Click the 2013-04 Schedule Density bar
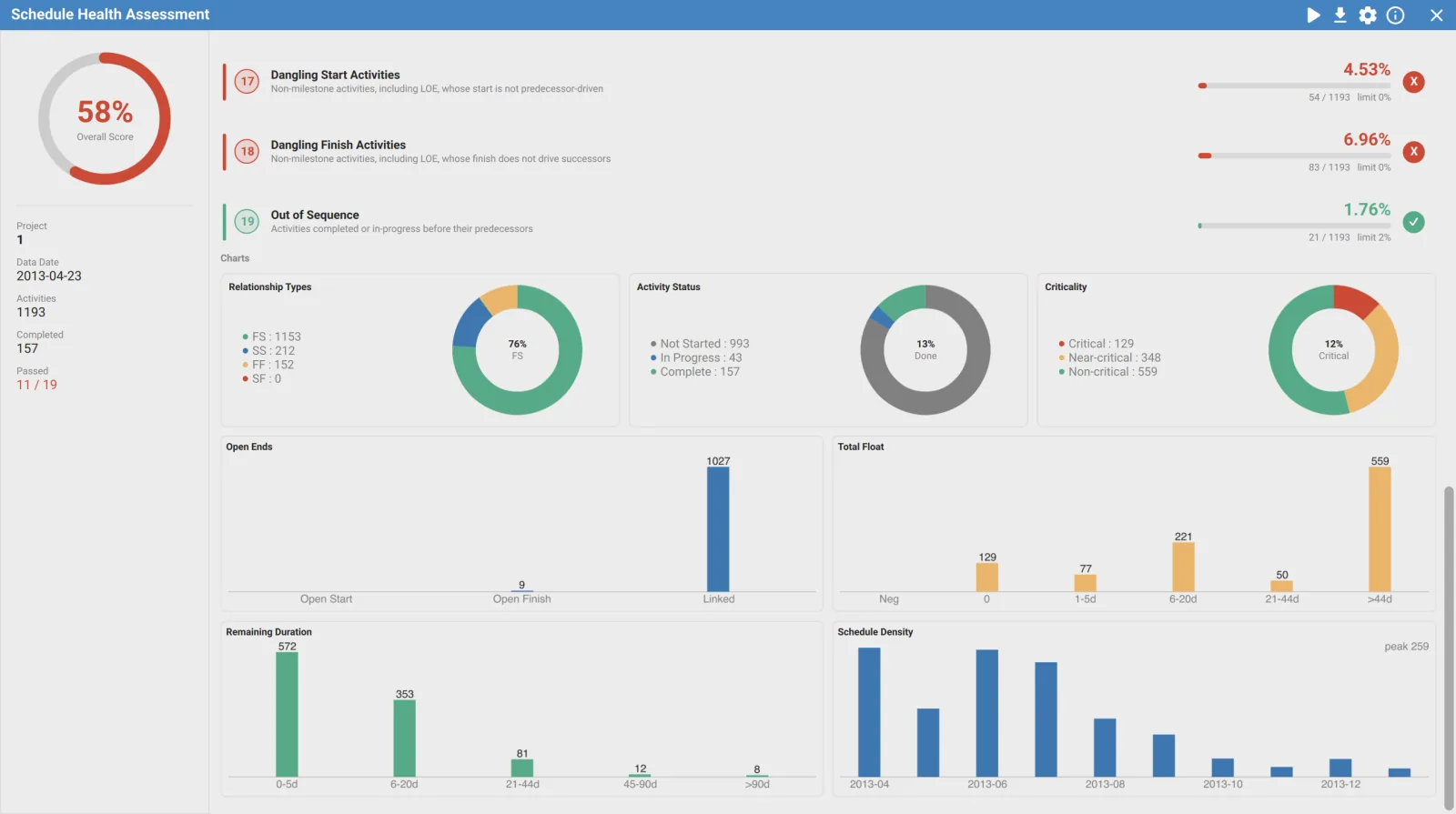This screenshot has width=1456, height=814. coord(869,712)
